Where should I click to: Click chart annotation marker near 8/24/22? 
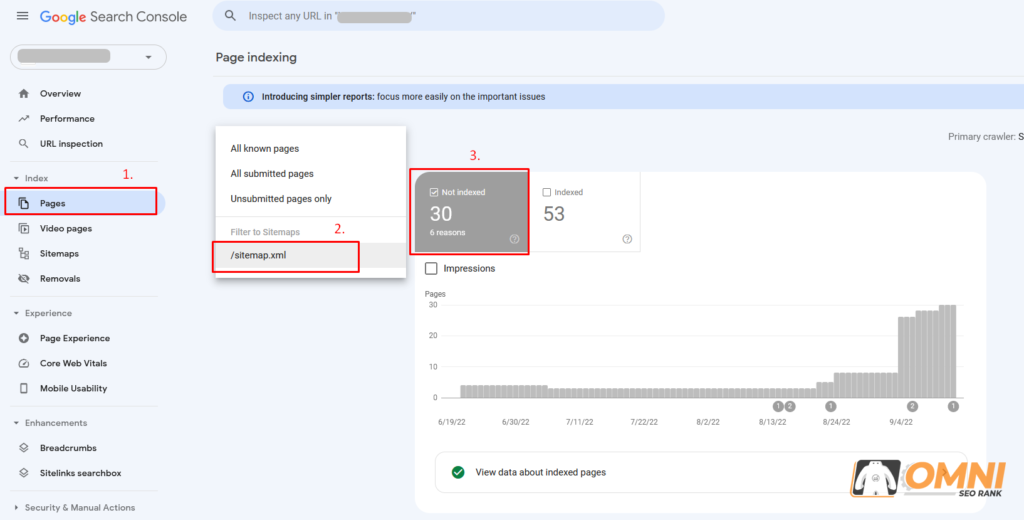831,406
